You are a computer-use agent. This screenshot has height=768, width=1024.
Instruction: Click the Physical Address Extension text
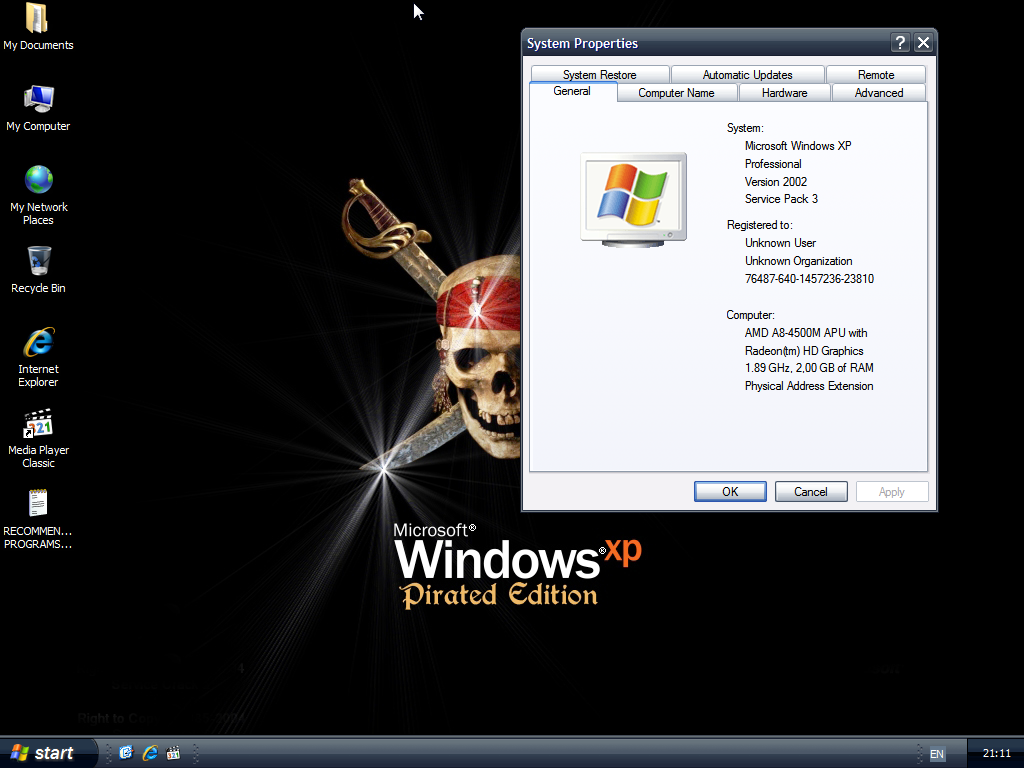point(809,387)
